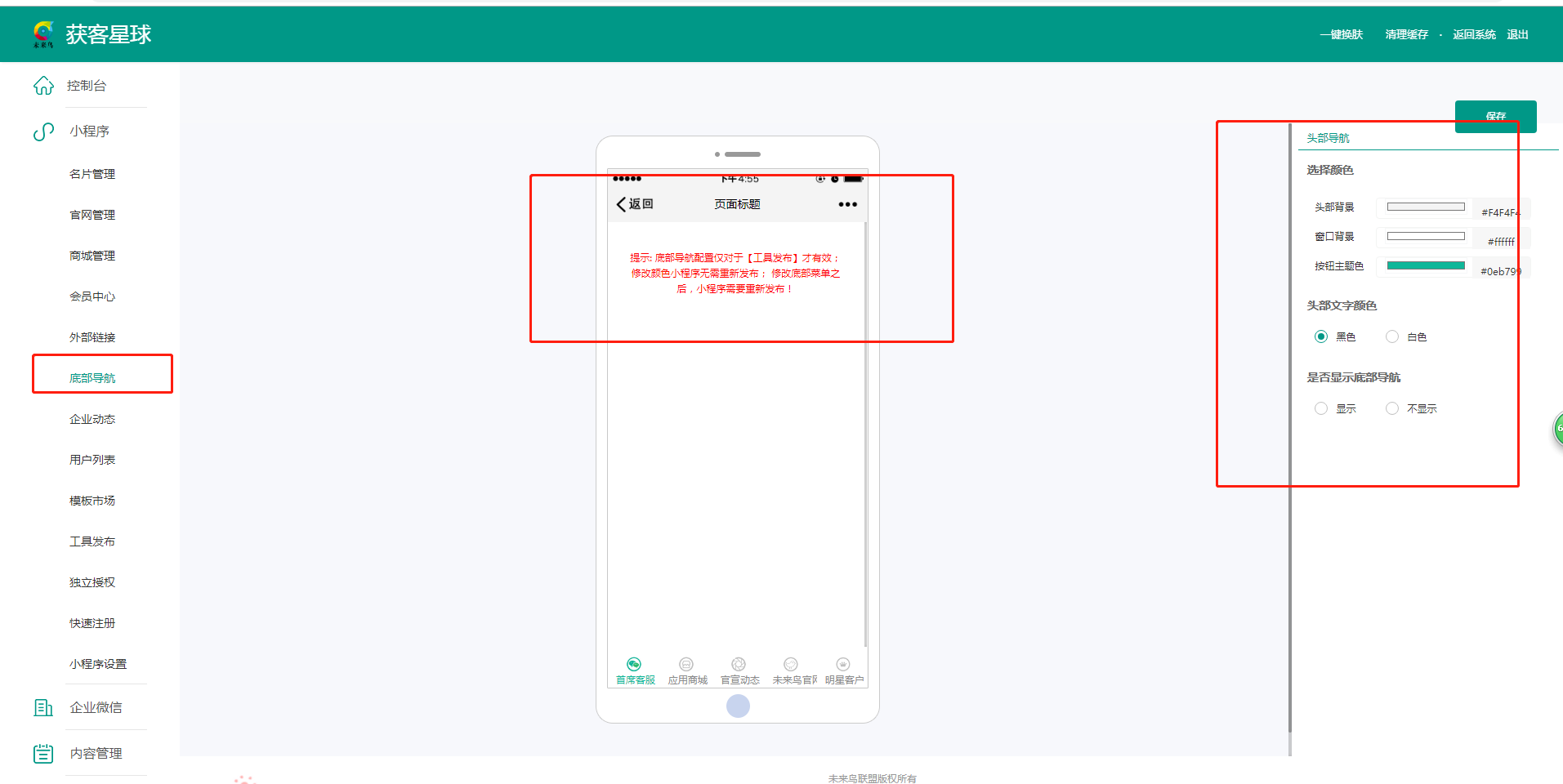Click the 获客星球 title text

(x=109, y=34)
